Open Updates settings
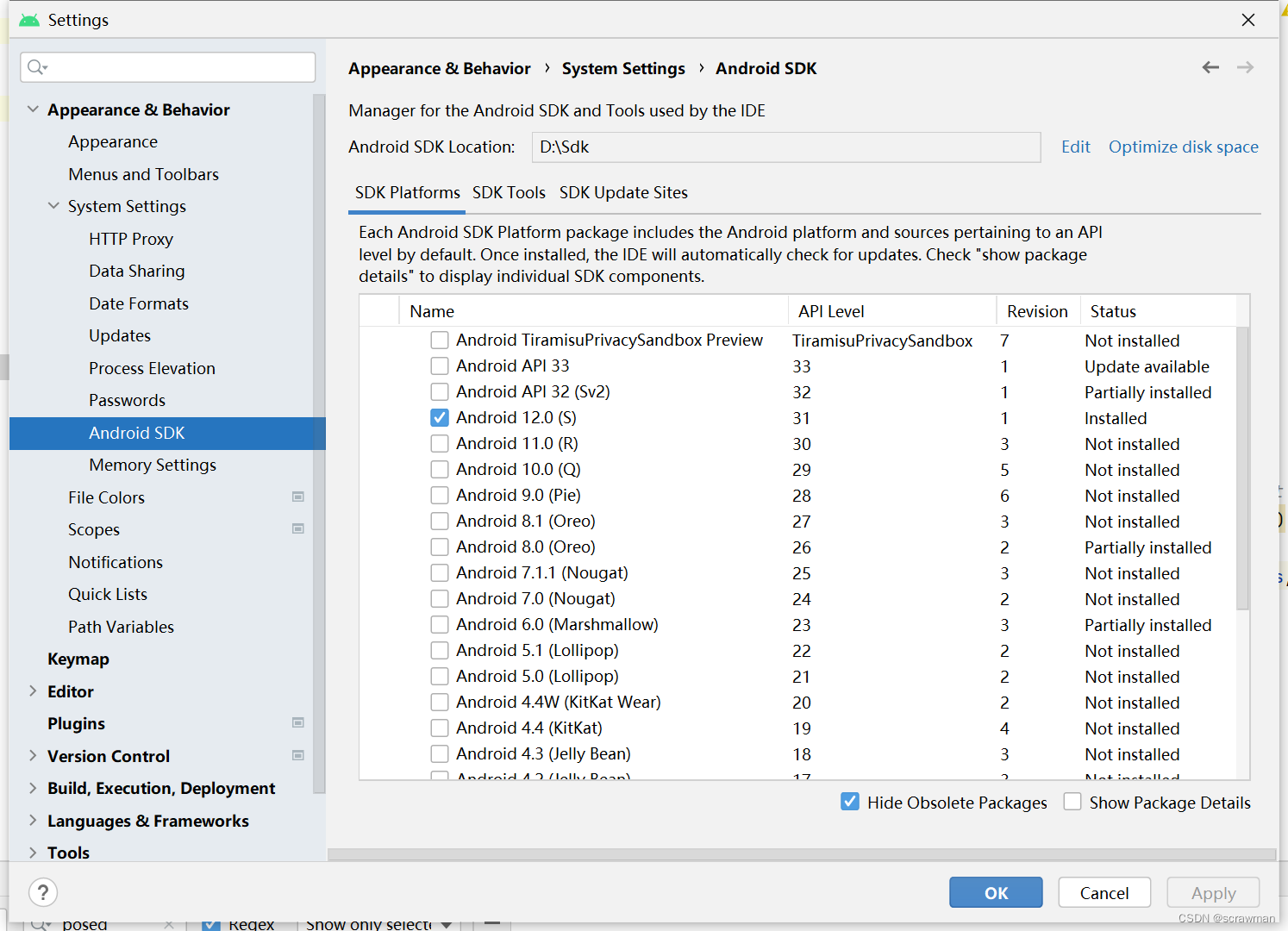The image size is (1288, 931). [120, 335]
